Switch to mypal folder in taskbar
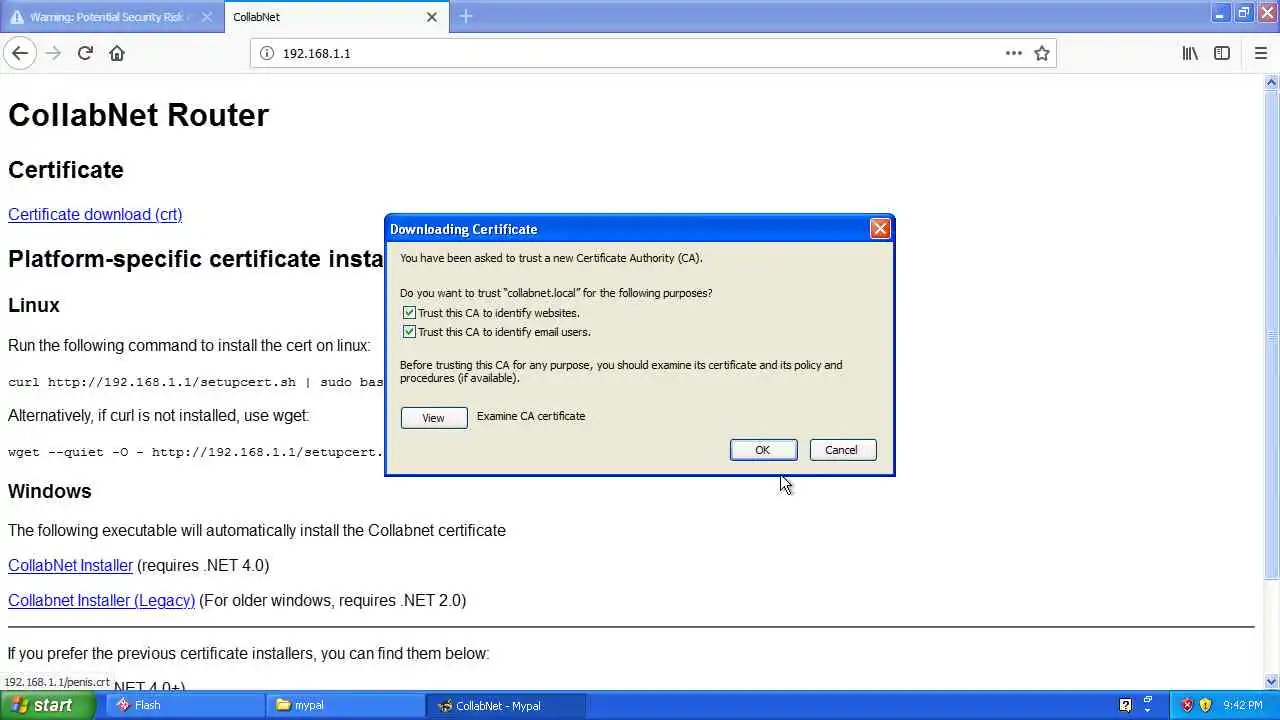Image resolution: width=1280 pixels, height=720 pixels. (x=345, y=705)
